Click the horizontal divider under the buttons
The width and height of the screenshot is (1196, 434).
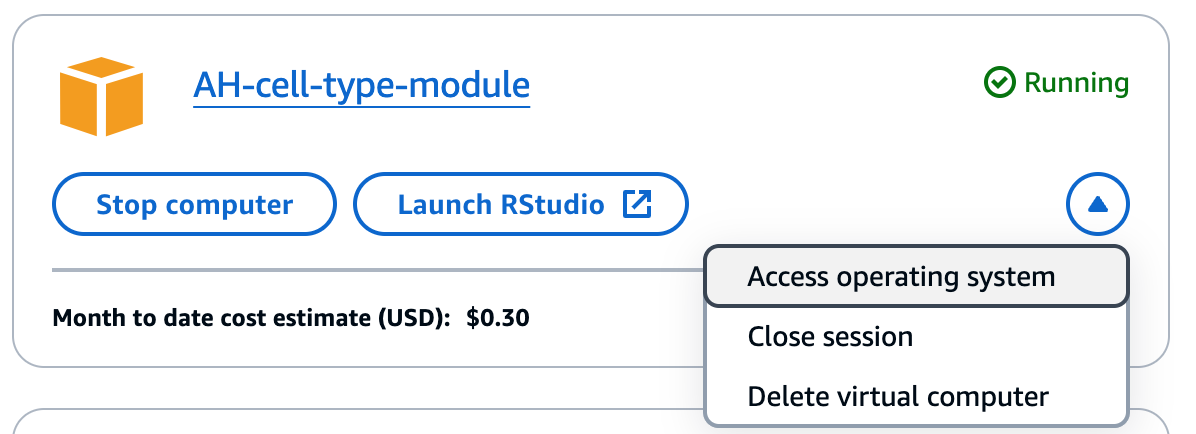pyautogui.click(x=378, y=270)
